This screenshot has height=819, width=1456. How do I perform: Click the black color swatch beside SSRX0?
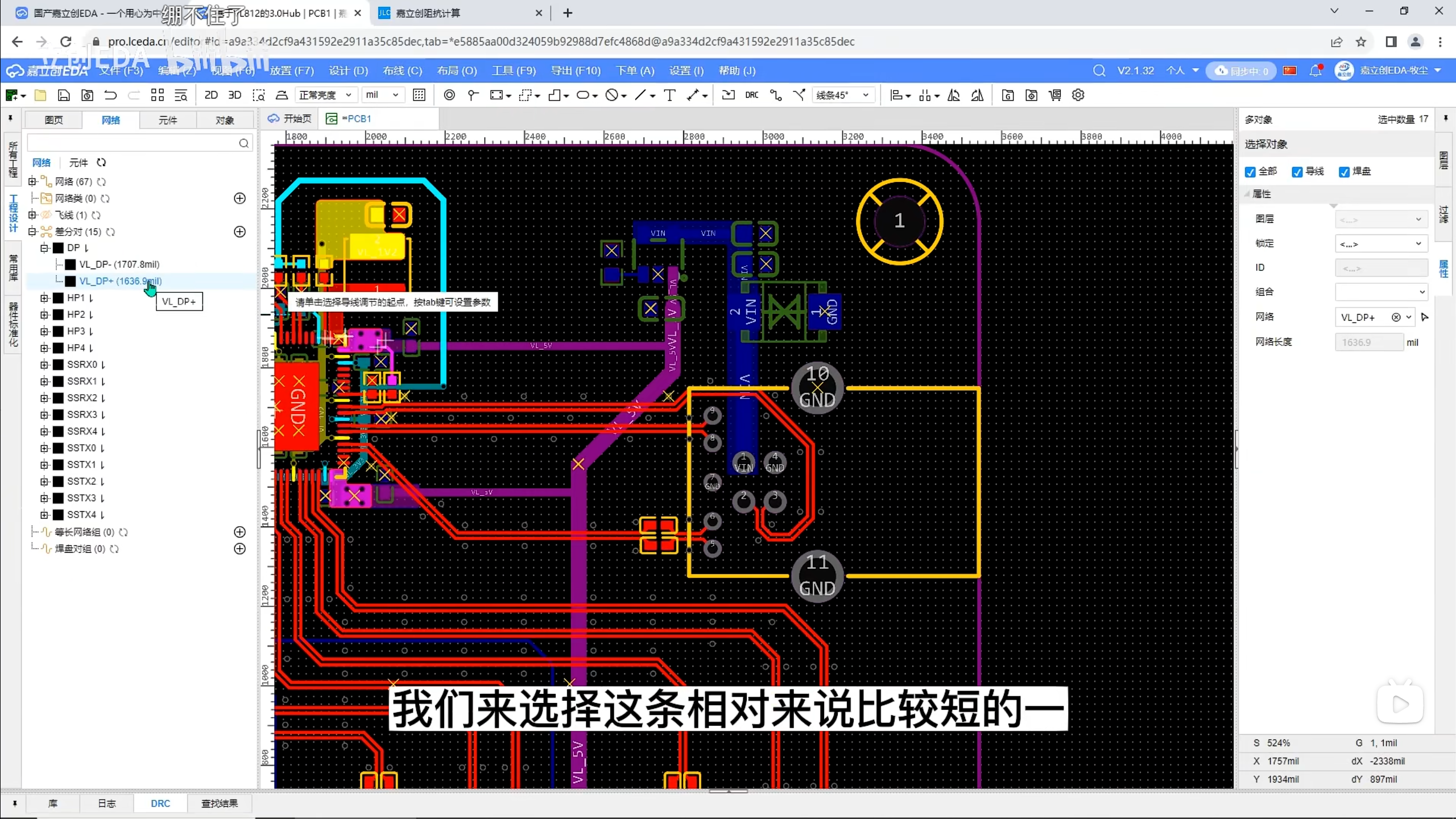pyautogui.click(x=58, y=365)
